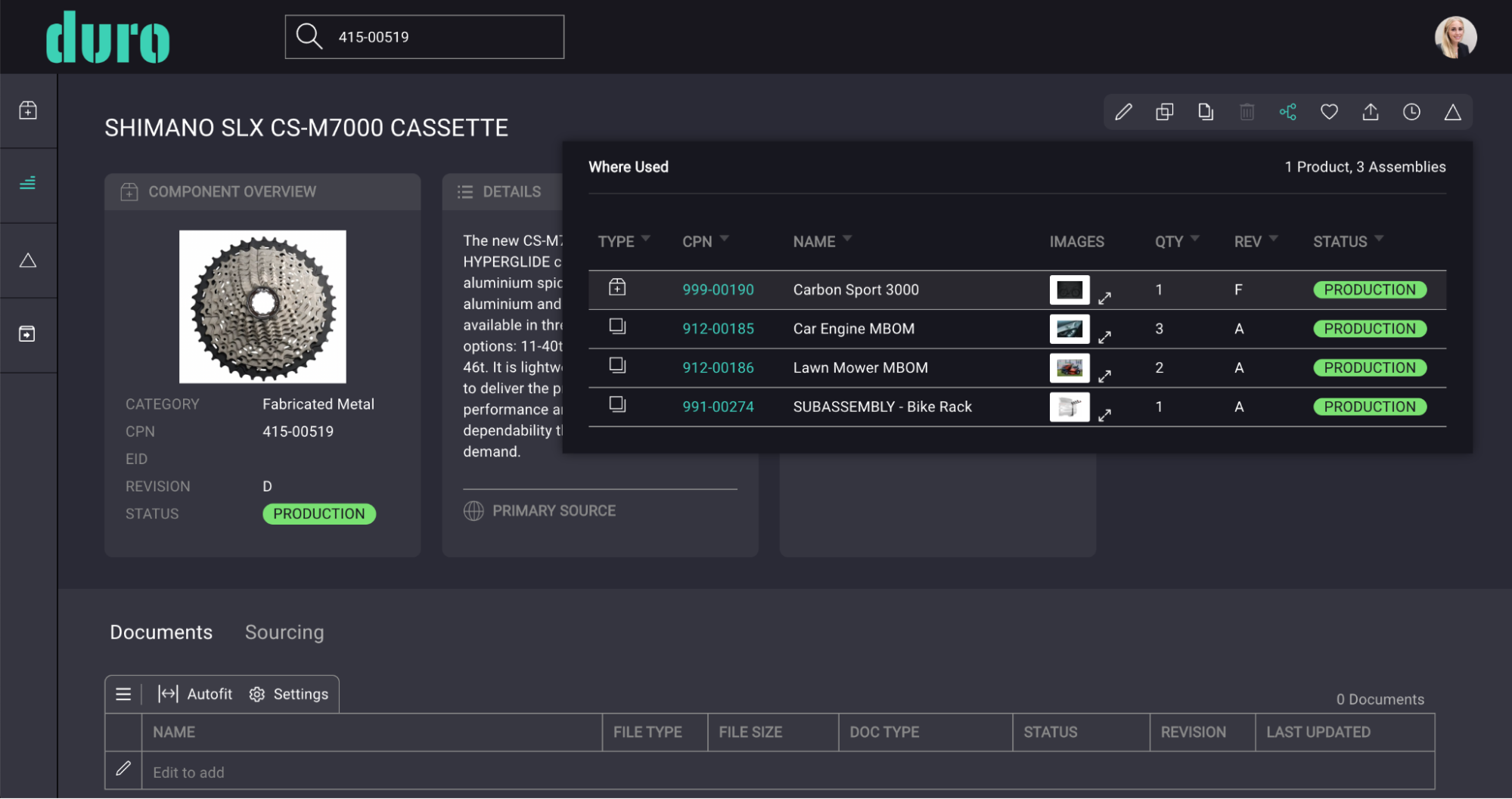Click the pencil edit icon in toolbar
The width and height of the screenshot is (1512, 799).
[1123, 113]
